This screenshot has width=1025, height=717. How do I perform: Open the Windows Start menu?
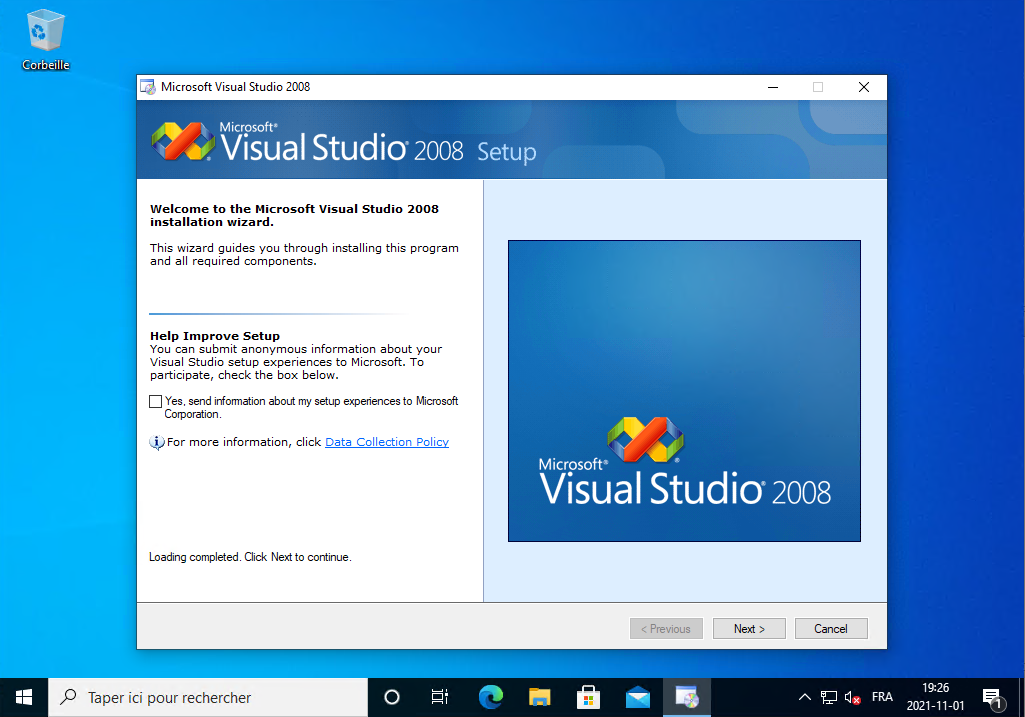tap(24, 697)
